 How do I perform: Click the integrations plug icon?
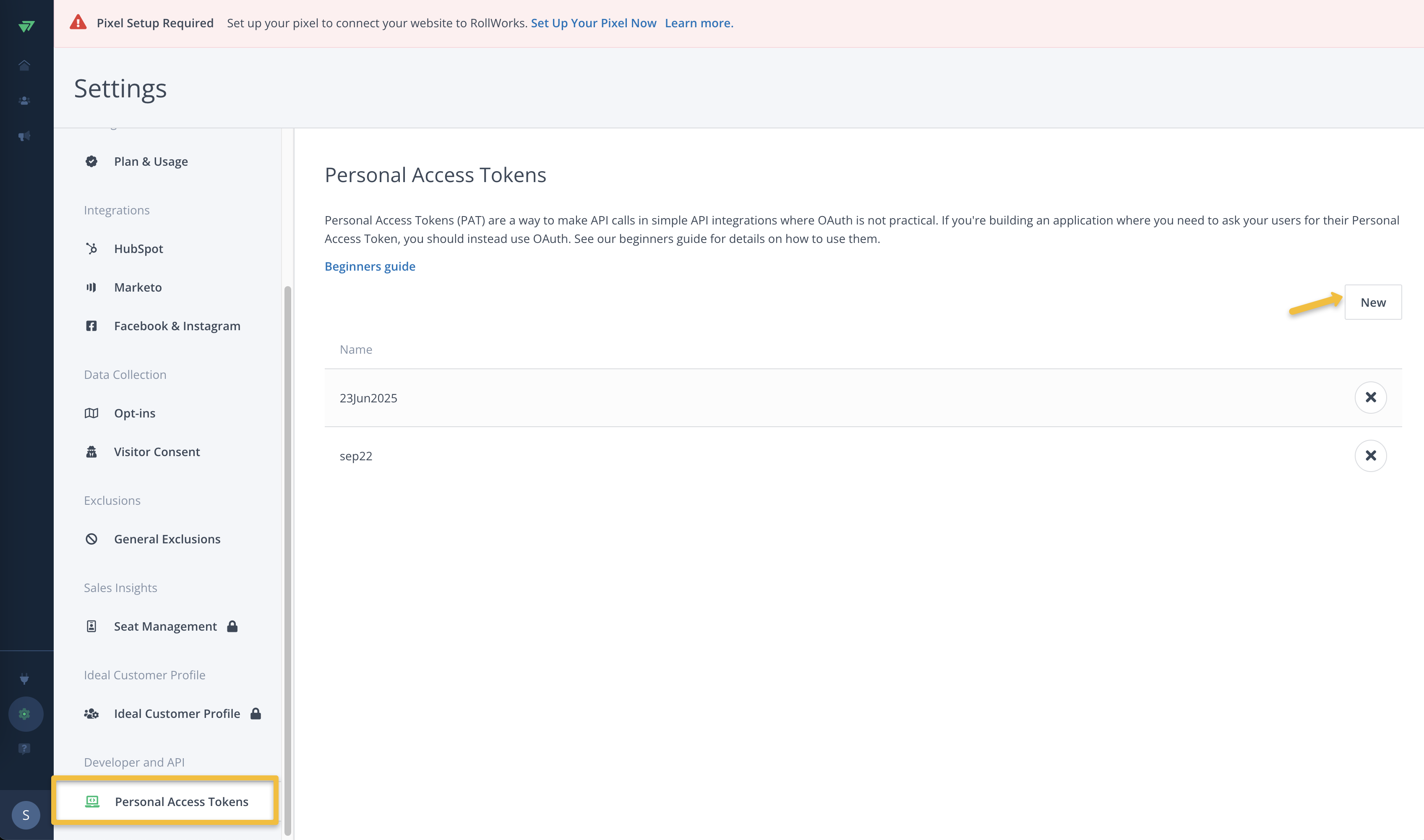24,678
